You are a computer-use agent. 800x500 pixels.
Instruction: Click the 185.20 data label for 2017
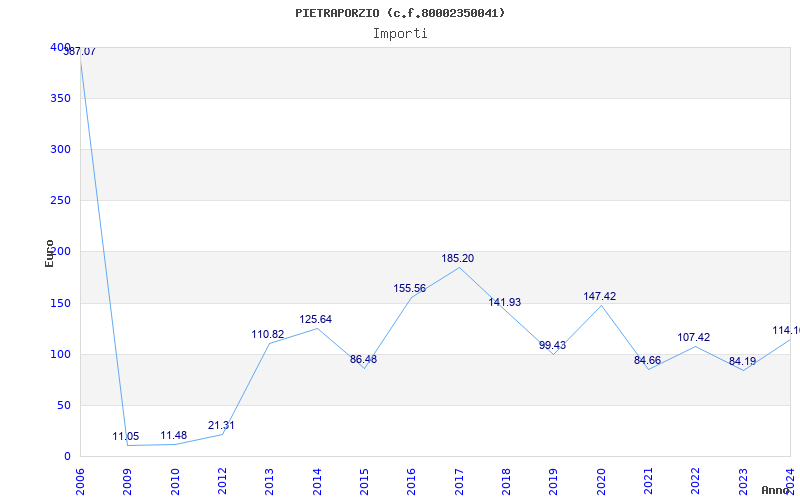pos(458,259)
